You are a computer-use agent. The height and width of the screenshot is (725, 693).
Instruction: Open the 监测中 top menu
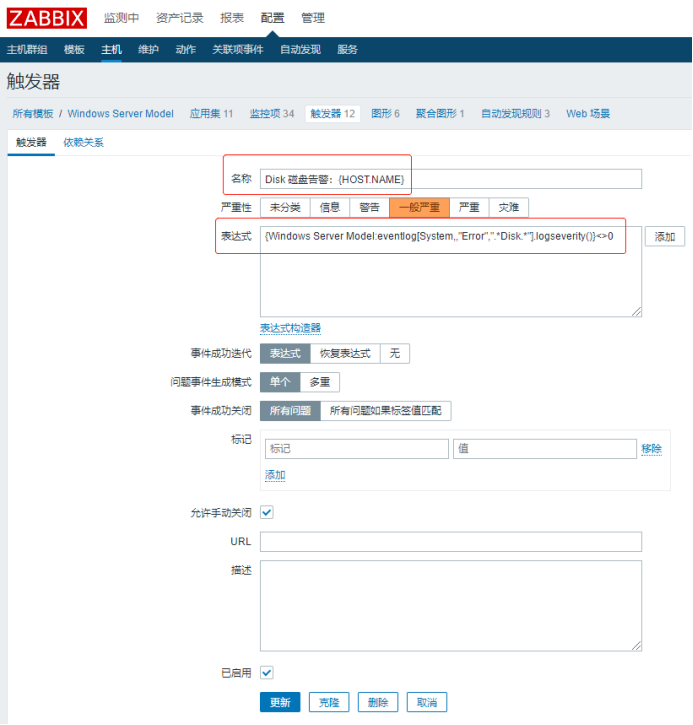pyautogui.click(x=121, y=18)
